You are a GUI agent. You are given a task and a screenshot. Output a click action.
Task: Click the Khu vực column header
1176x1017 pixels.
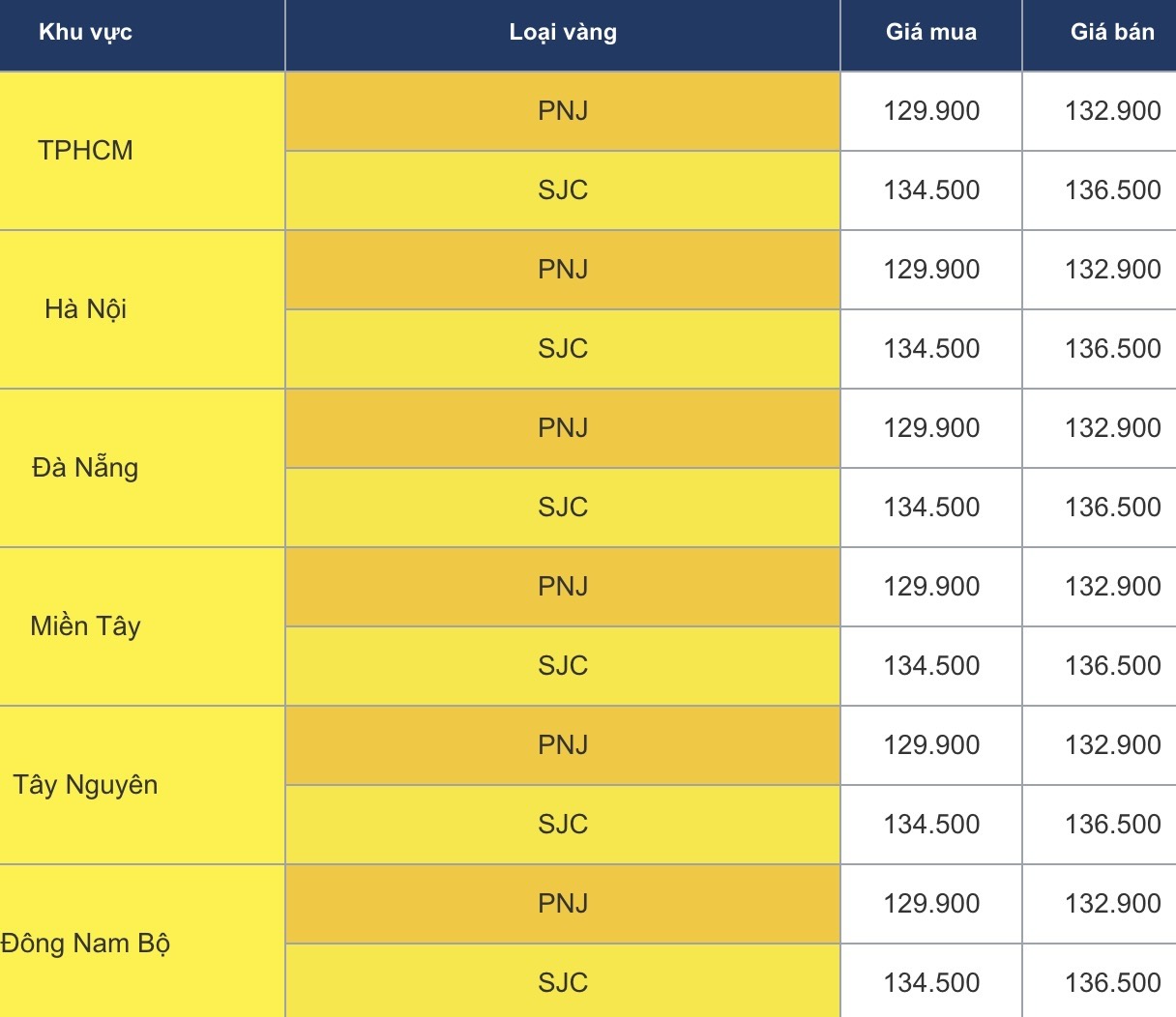click(85, 33)
